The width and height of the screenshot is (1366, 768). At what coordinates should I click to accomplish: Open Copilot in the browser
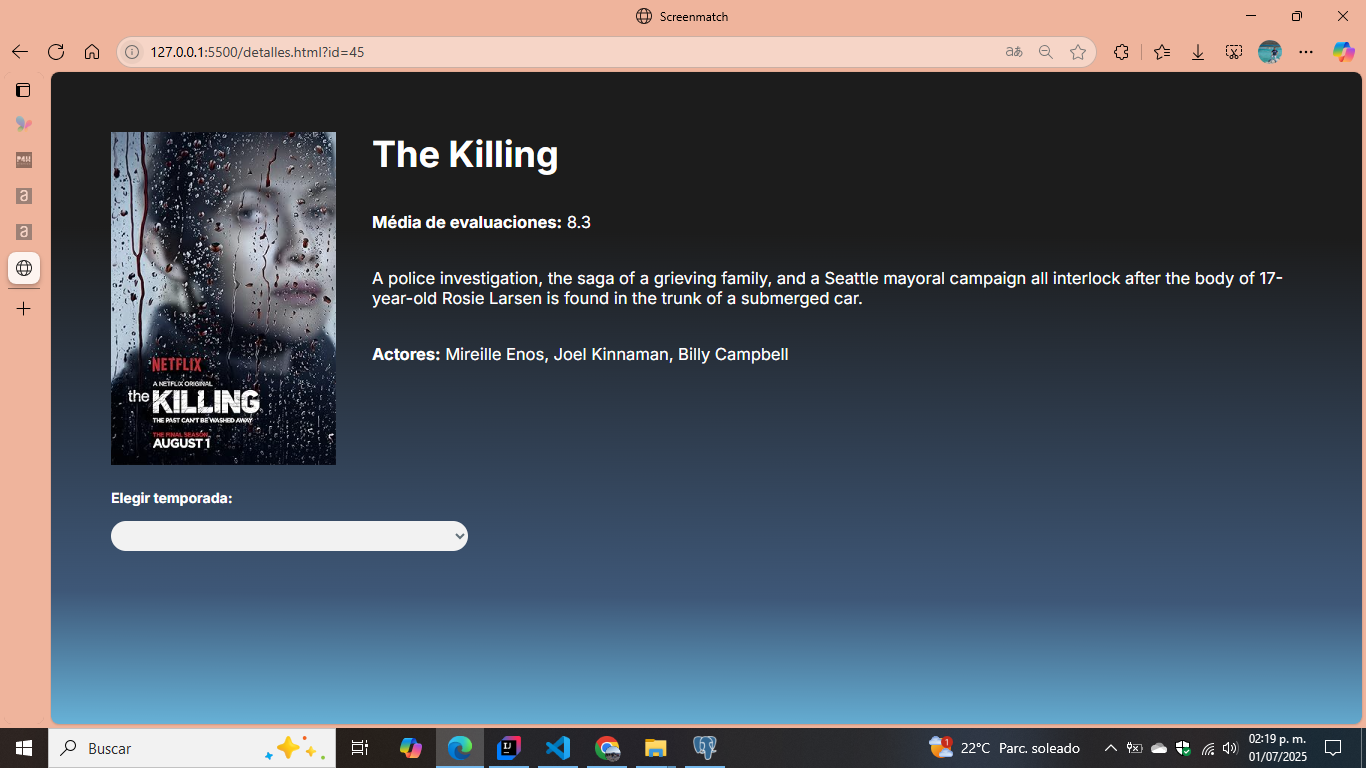(1344, 52)
